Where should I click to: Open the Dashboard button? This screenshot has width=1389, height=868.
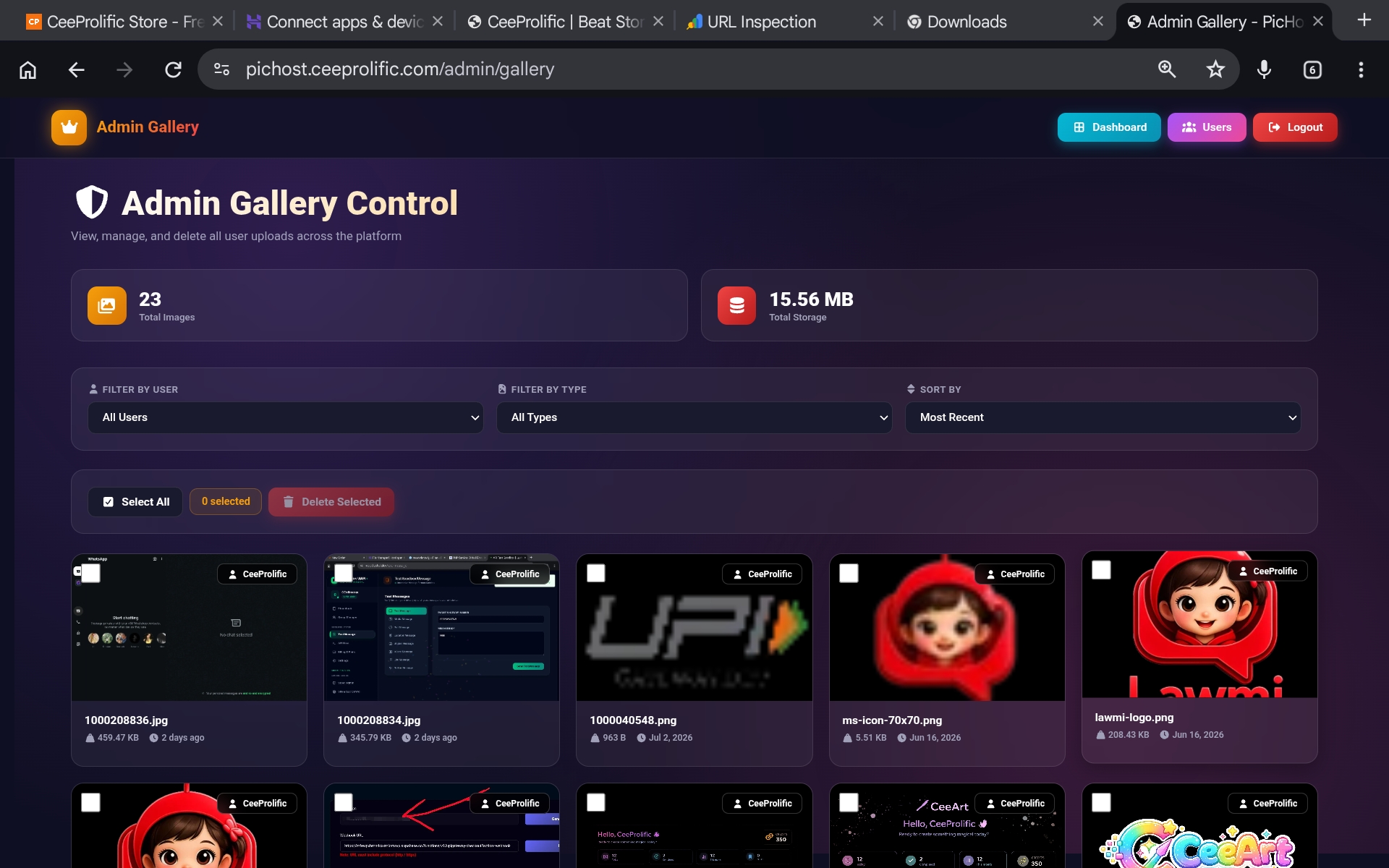pos(1109,127)
